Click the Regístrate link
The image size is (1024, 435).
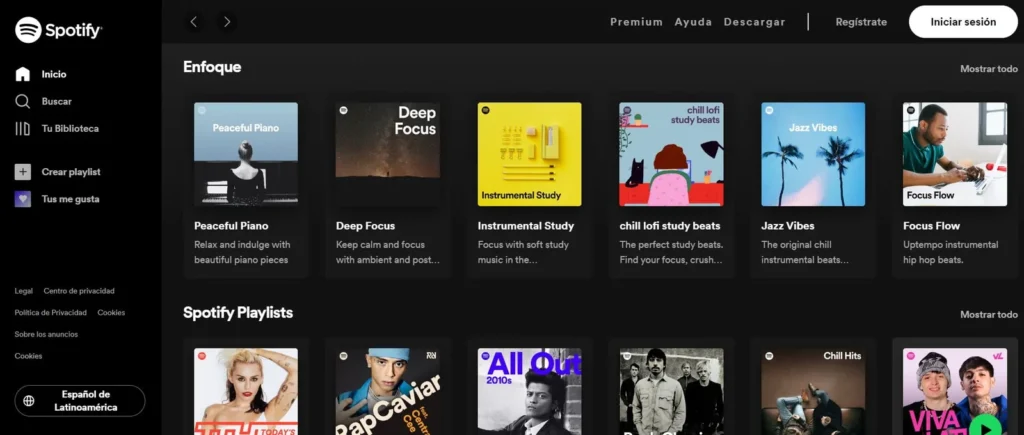click(x=861, y=22)
